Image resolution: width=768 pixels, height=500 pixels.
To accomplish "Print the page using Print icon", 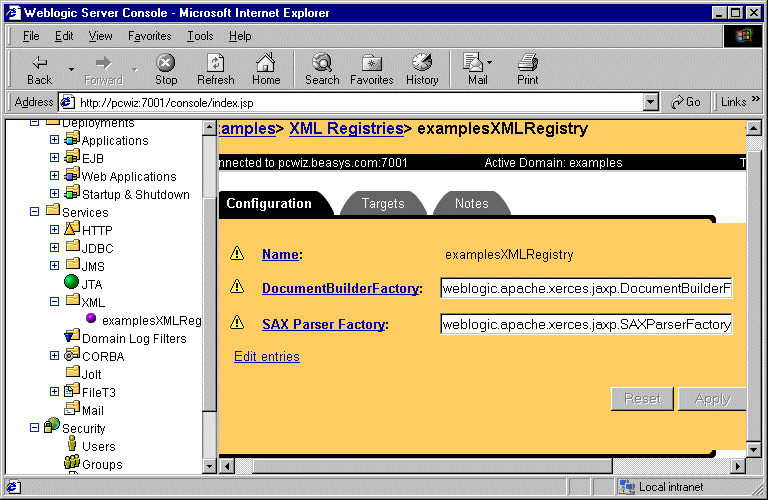I will click(528, 70).
